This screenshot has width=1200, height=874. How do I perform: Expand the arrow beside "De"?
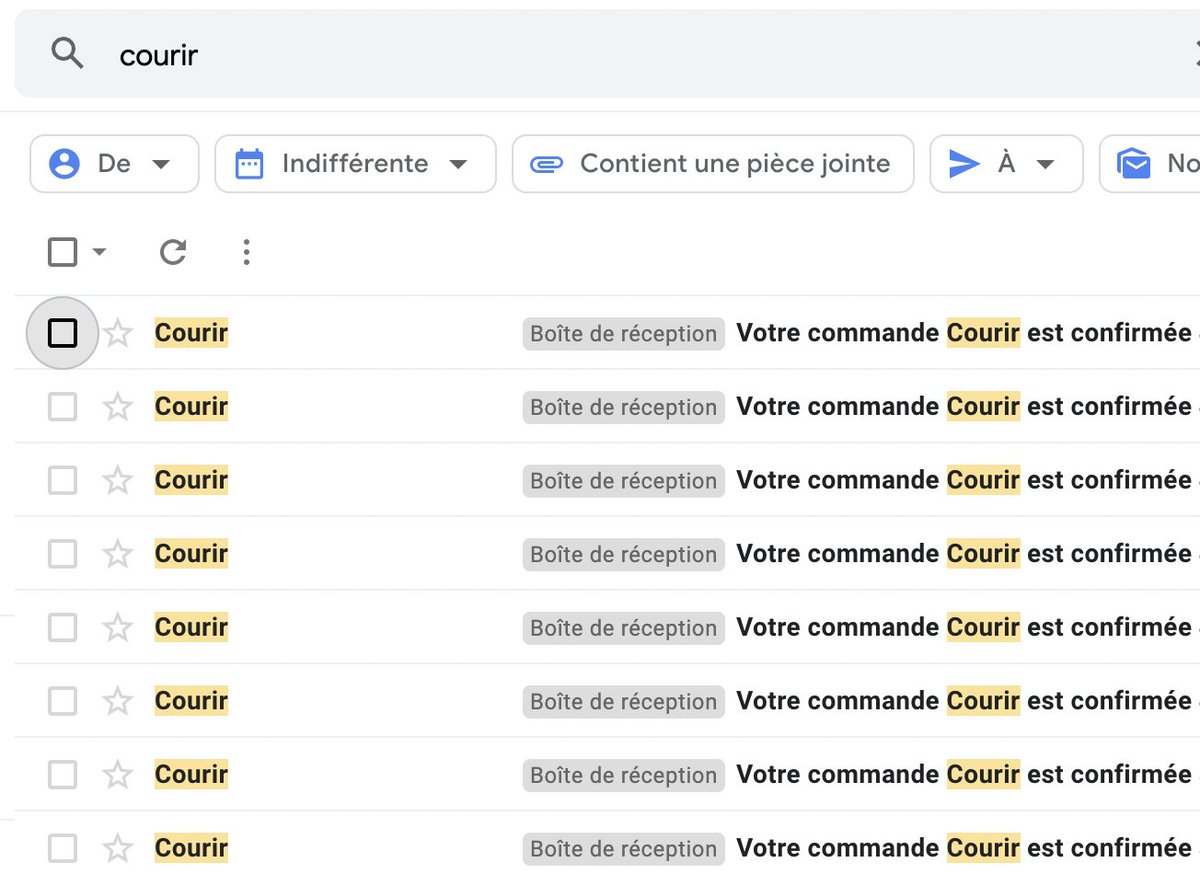tap(161, 164)
